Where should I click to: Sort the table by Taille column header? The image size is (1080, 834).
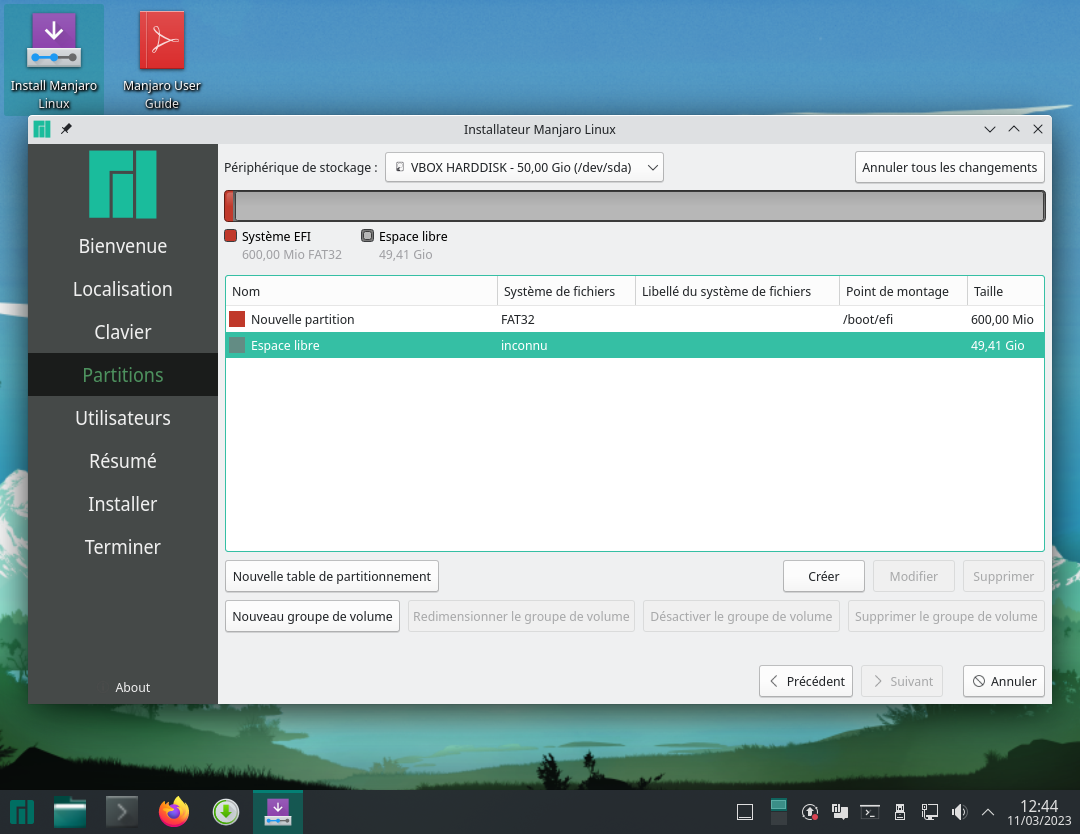pyautogui.click(x=1004, y=291)
